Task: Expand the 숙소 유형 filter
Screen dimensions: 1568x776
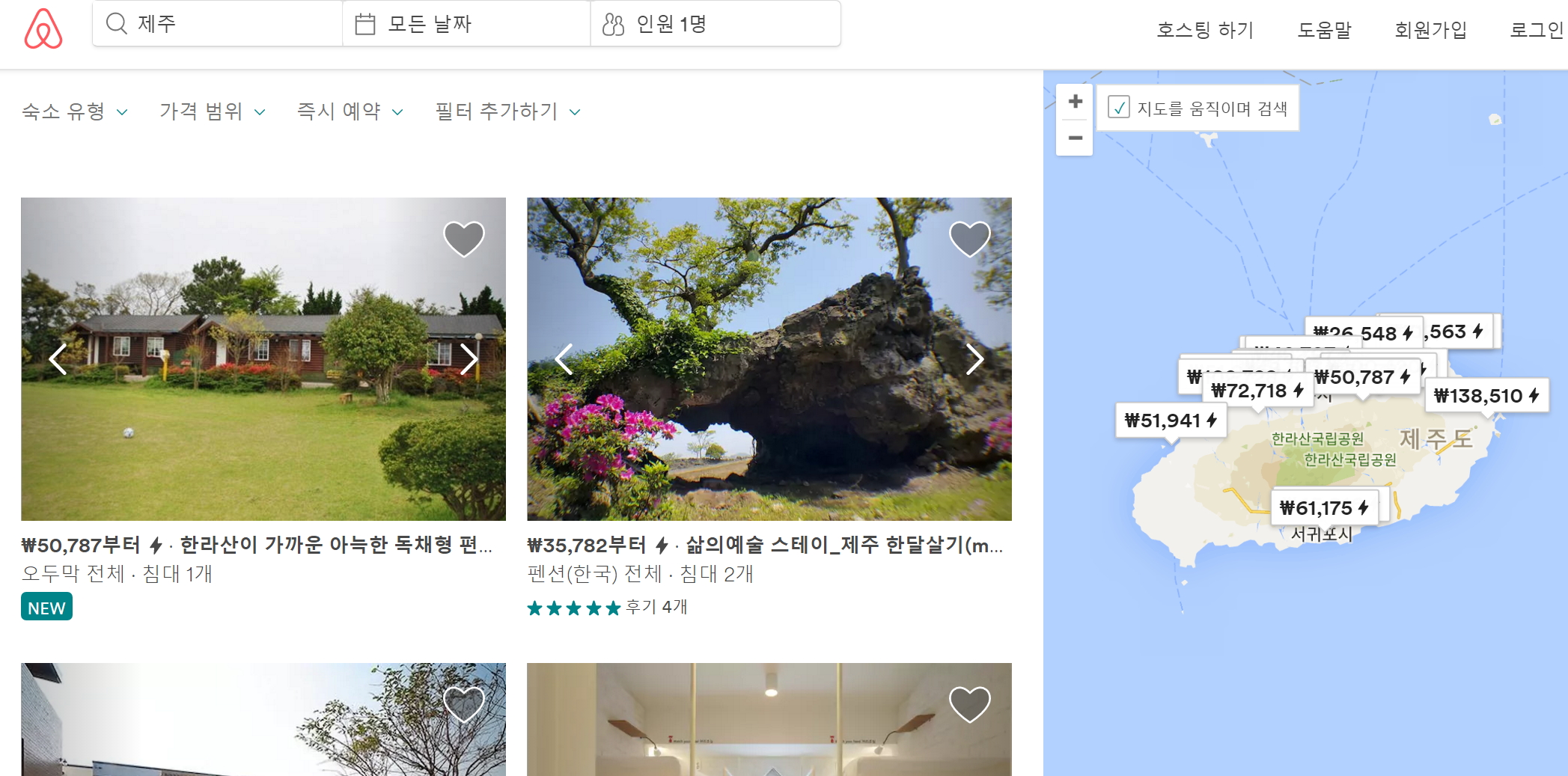Action: [x=75, y=111]
